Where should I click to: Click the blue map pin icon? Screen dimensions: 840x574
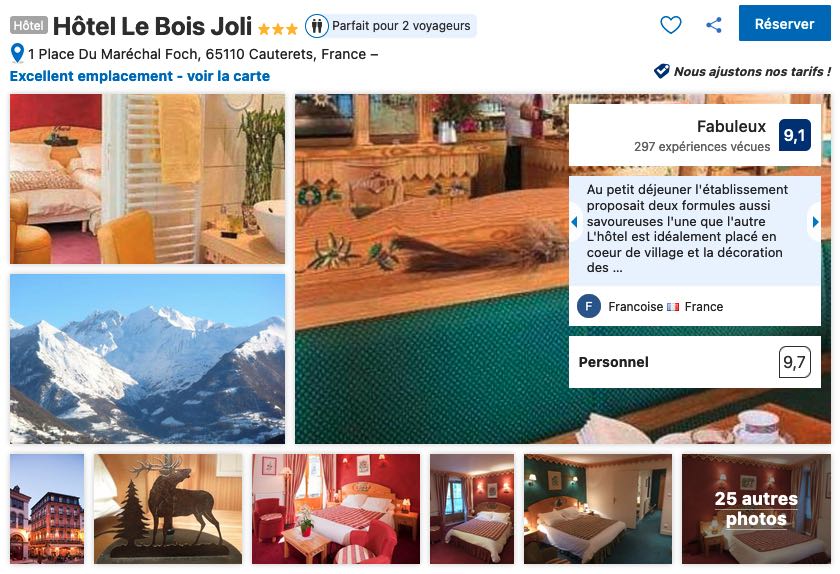click(17, 53)
